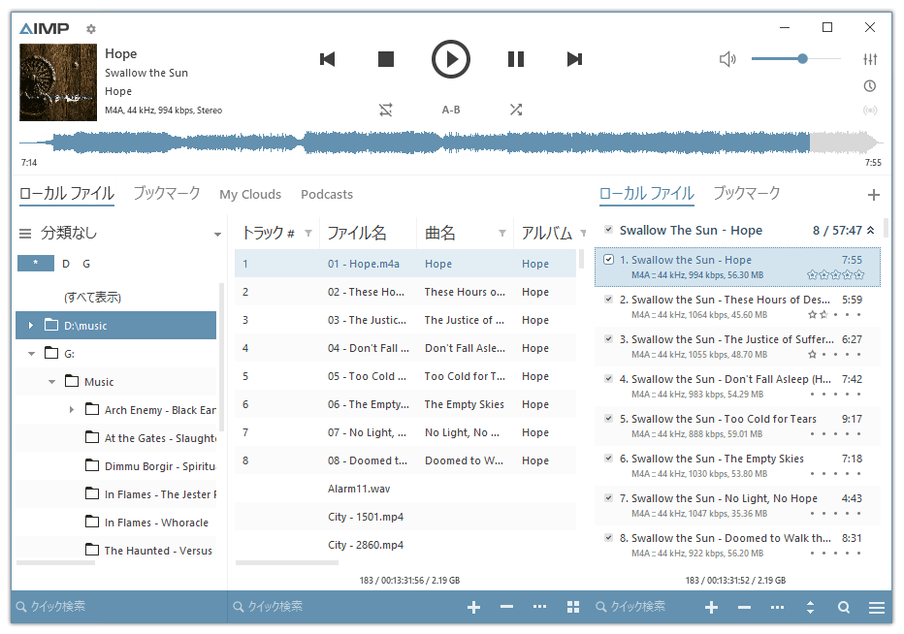This screenshot has height=634, width=904.
Task: Add files with library plus icon
Action: [474, 607]
